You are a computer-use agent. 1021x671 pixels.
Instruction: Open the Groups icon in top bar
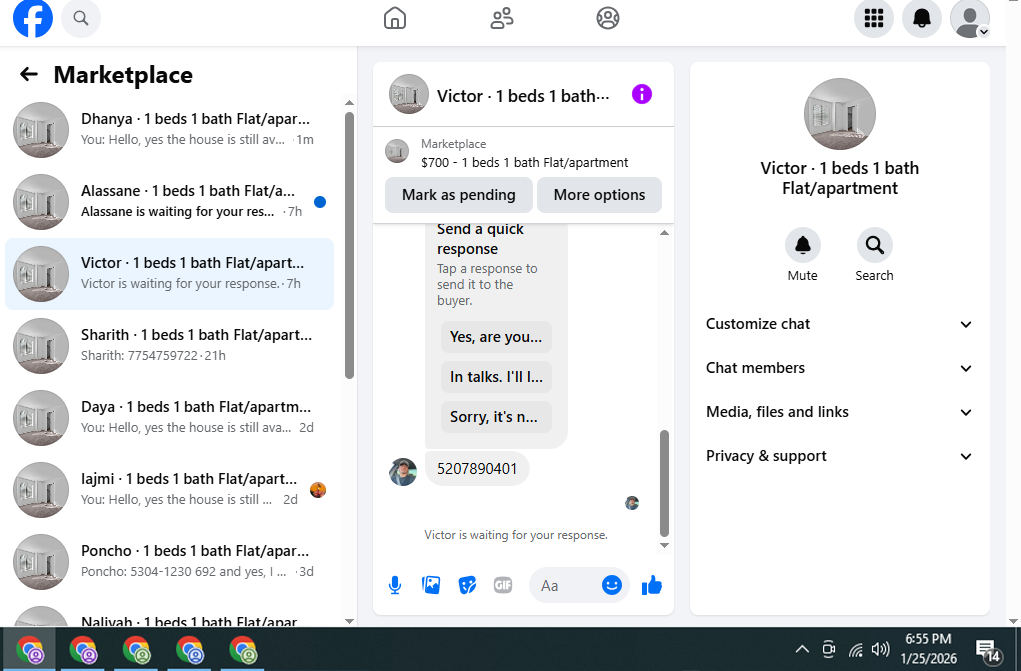tap(608, 18)
